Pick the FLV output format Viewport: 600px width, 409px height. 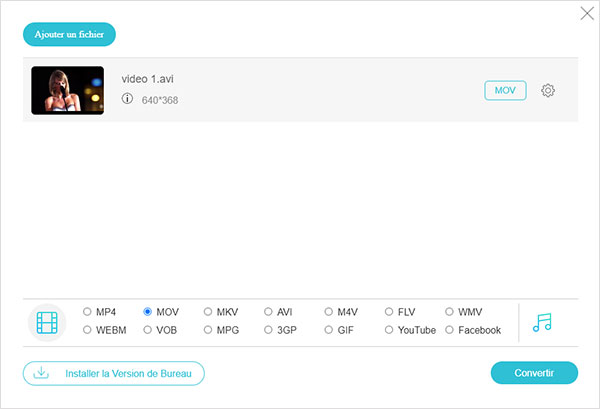389,311
